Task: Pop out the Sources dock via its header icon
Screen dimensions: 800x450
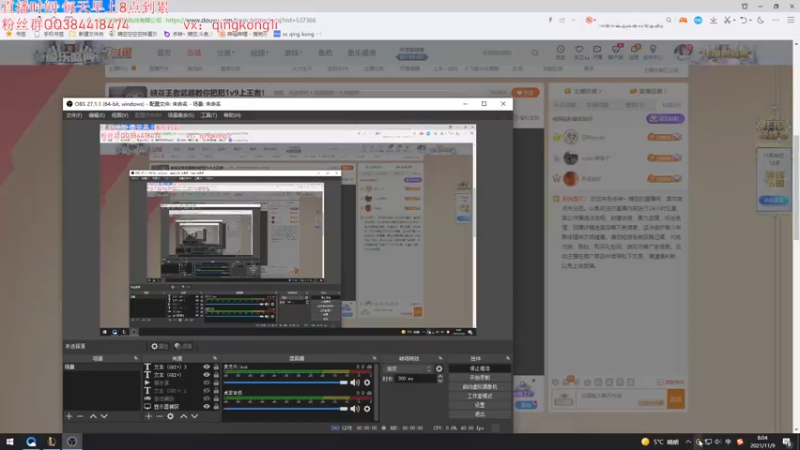Action: 215,358
